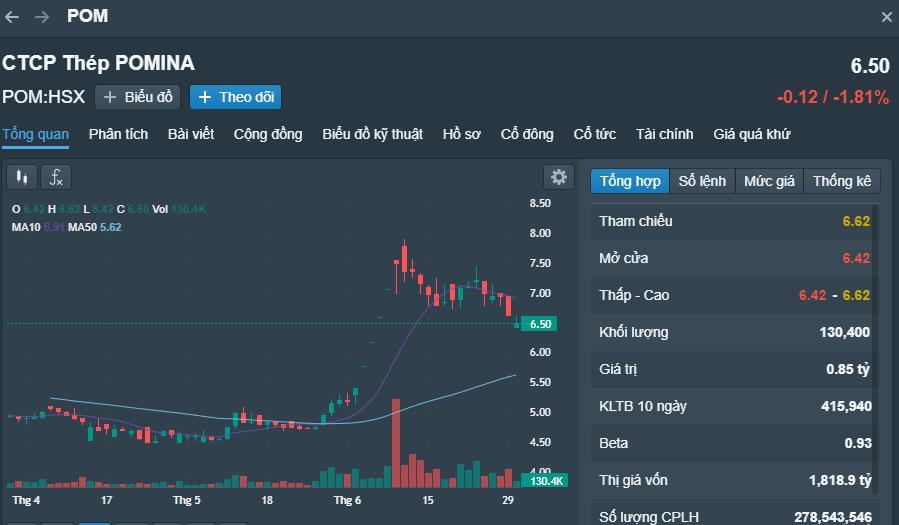Open the Cổ đông tab
Image resolution: width=899 pixels, height=525 pixels.
pyautogui.click(x=527, y=134)
